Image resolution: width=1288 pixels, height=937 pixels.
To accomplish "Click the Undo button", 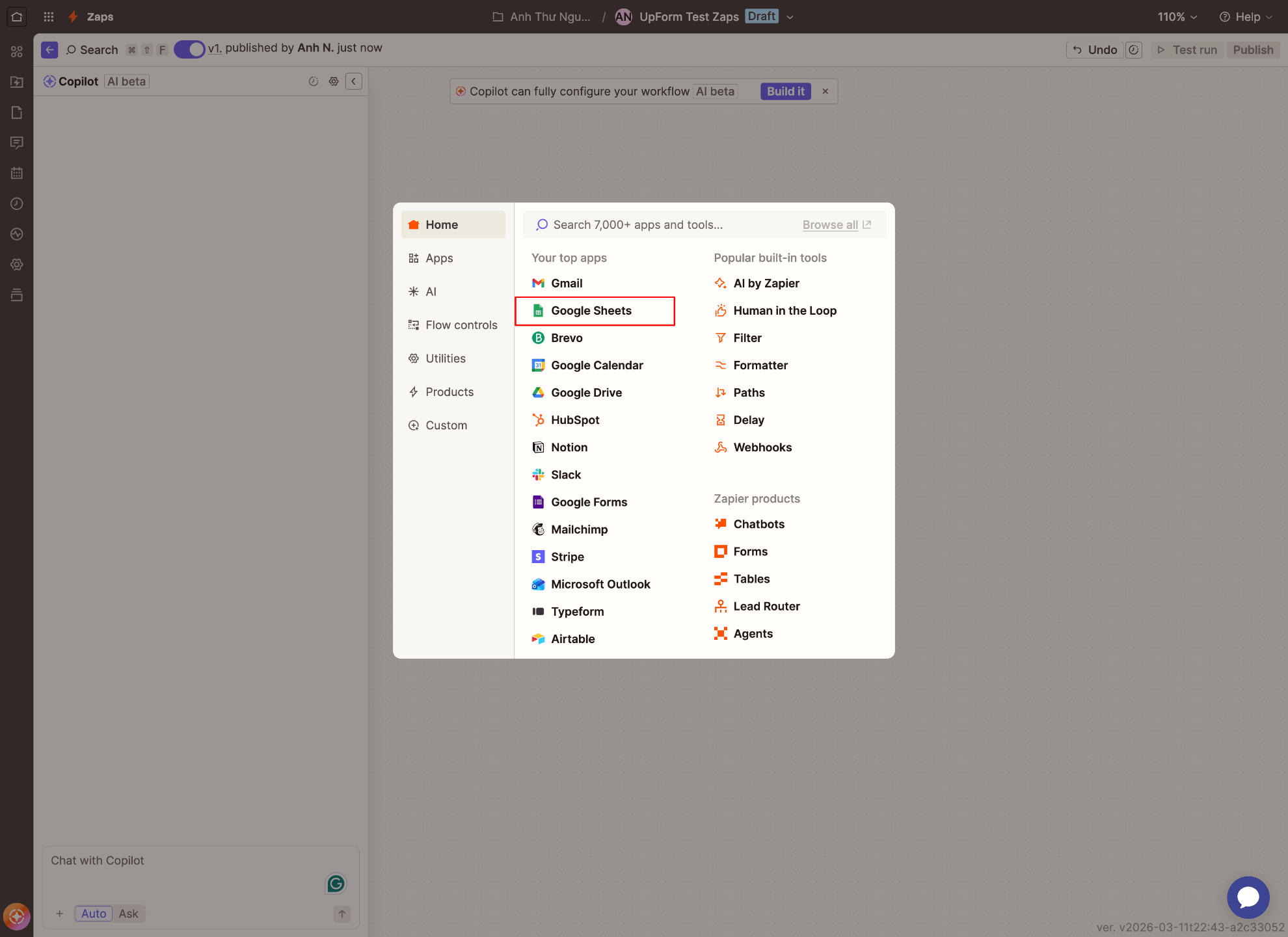I will point(1095,50).
